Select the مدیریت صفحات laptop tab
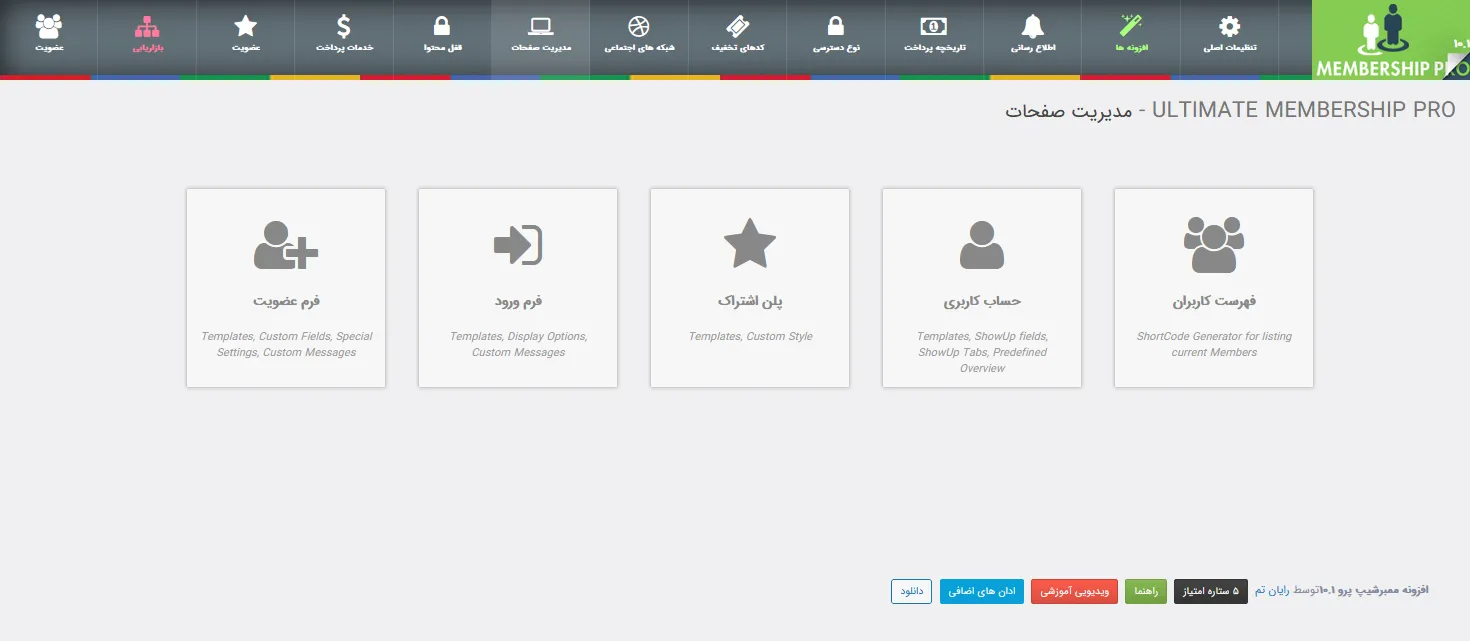Image resolution: width=1470 pixels, height=641 pixels. 540,37
